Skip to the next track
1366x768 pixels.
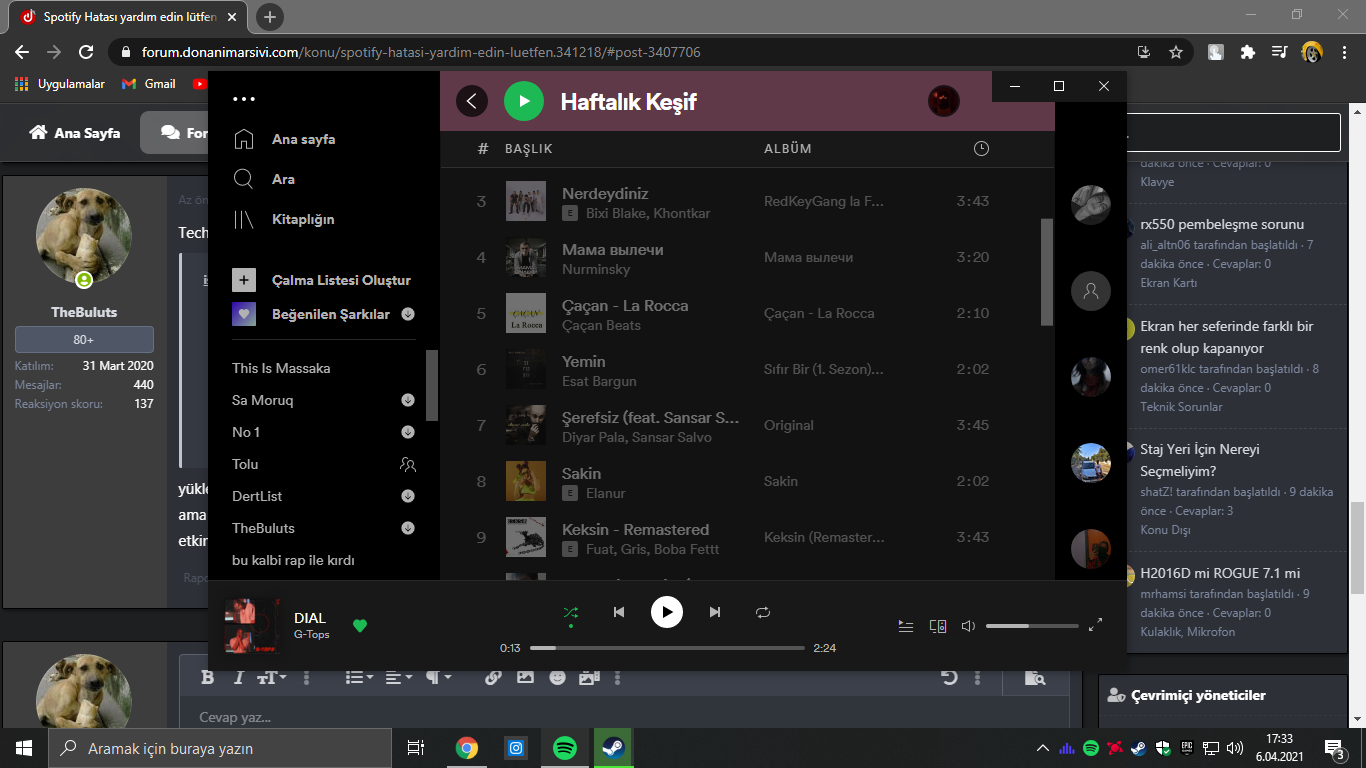point(715,612)
